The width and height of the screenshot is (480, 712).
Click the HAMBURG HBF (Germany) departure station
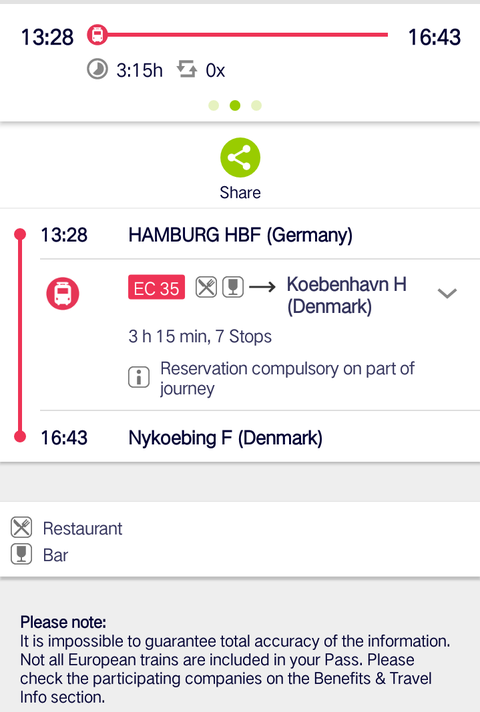point(240,235)
